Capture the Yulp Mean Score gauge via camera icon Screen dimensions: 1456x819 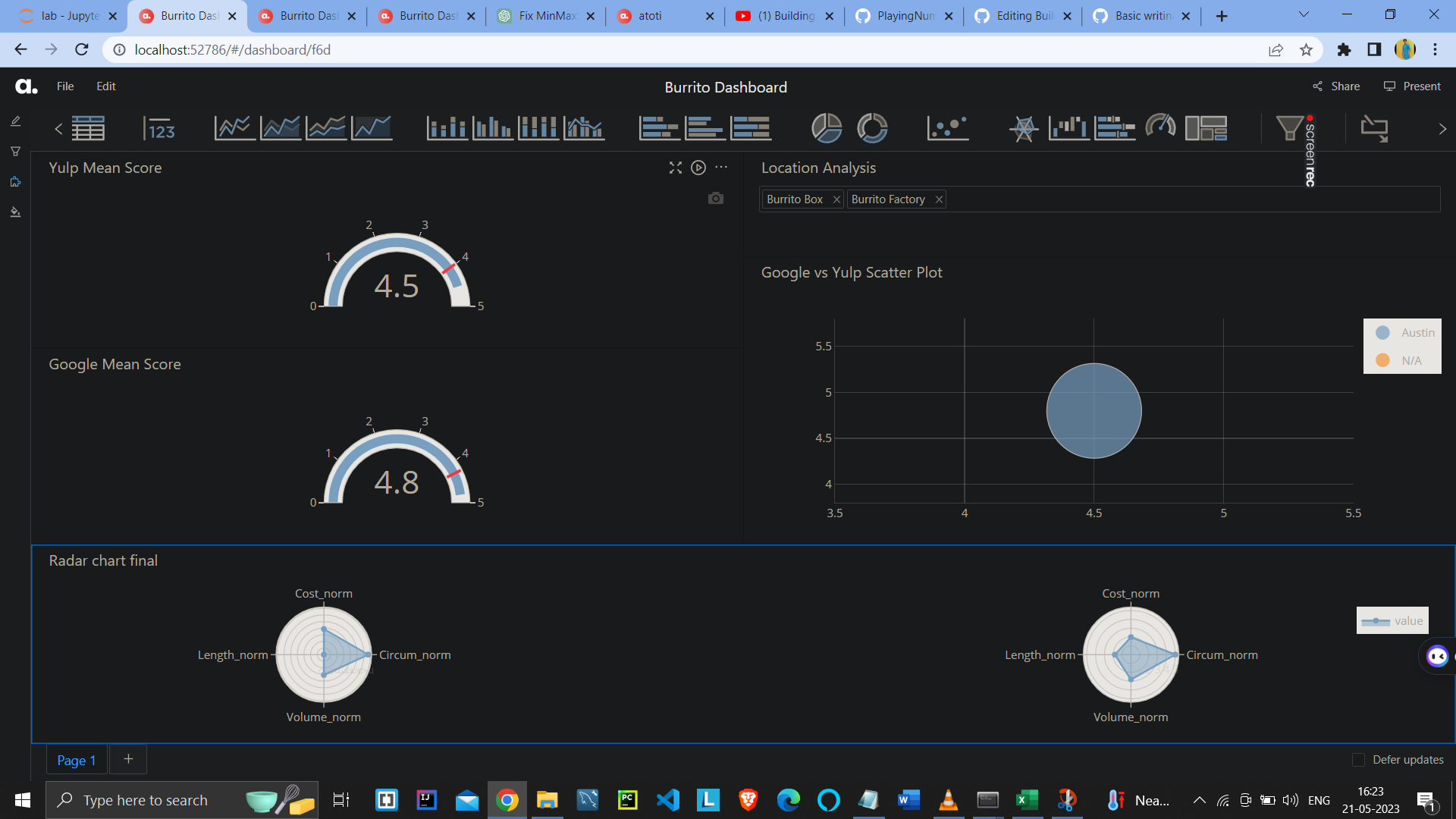(715, 198)
